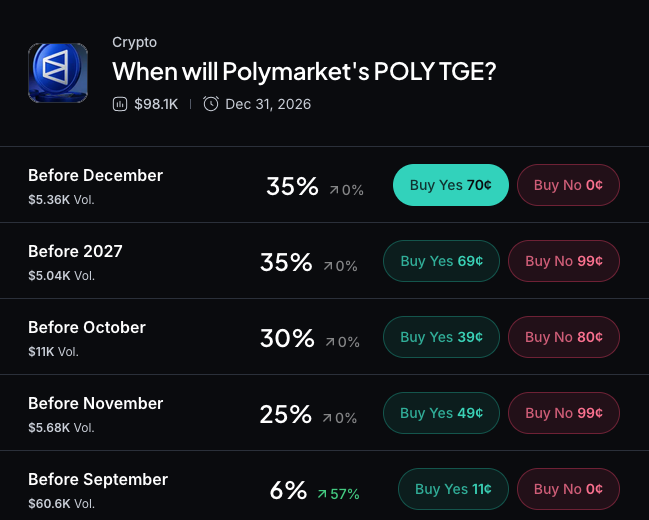649x520 pixels.
Task: Click the green 57% change arrow icon
Action: click(x=322, y=494)
